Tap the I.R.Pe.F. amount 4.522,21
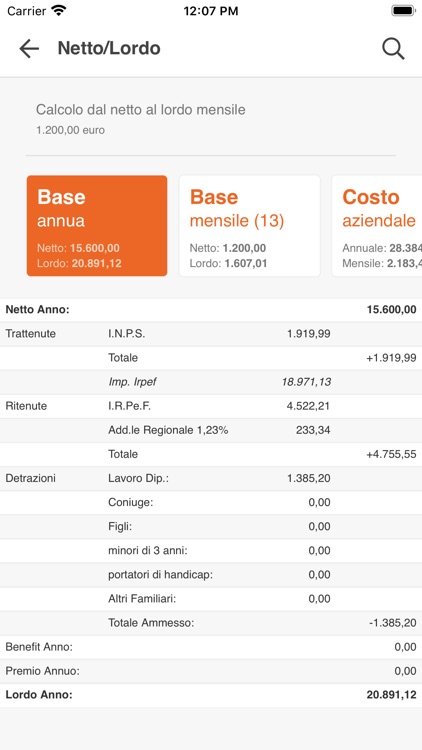 point(309,406)
